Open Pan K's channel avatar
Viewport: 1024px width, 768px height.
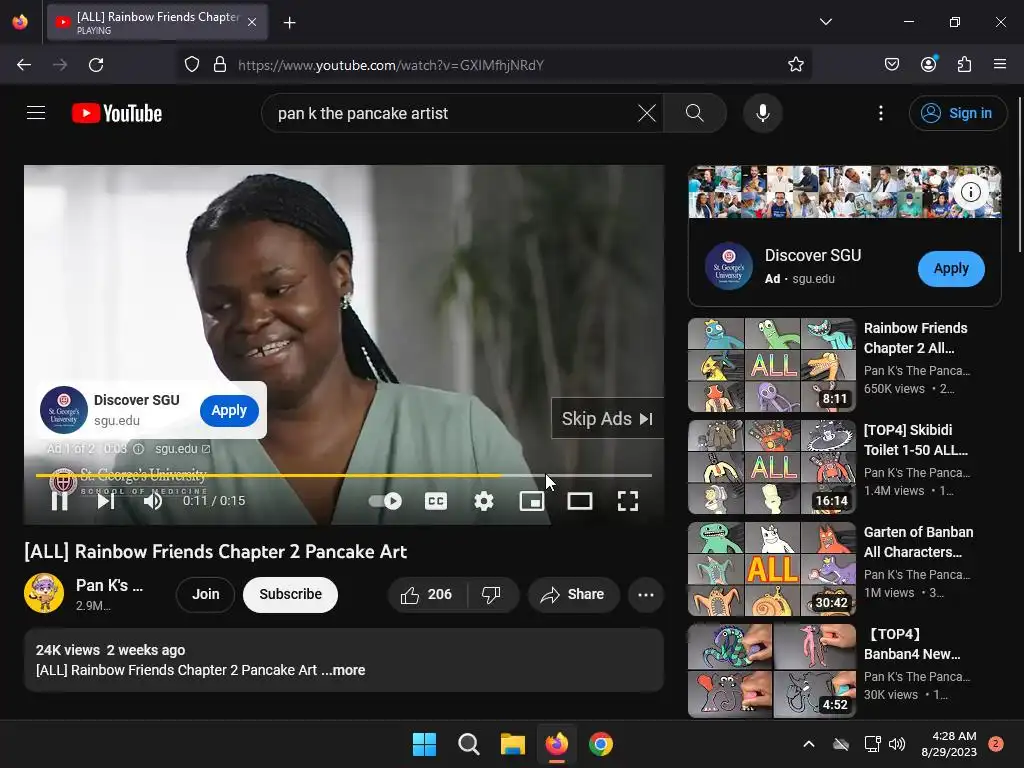[44, 593]
